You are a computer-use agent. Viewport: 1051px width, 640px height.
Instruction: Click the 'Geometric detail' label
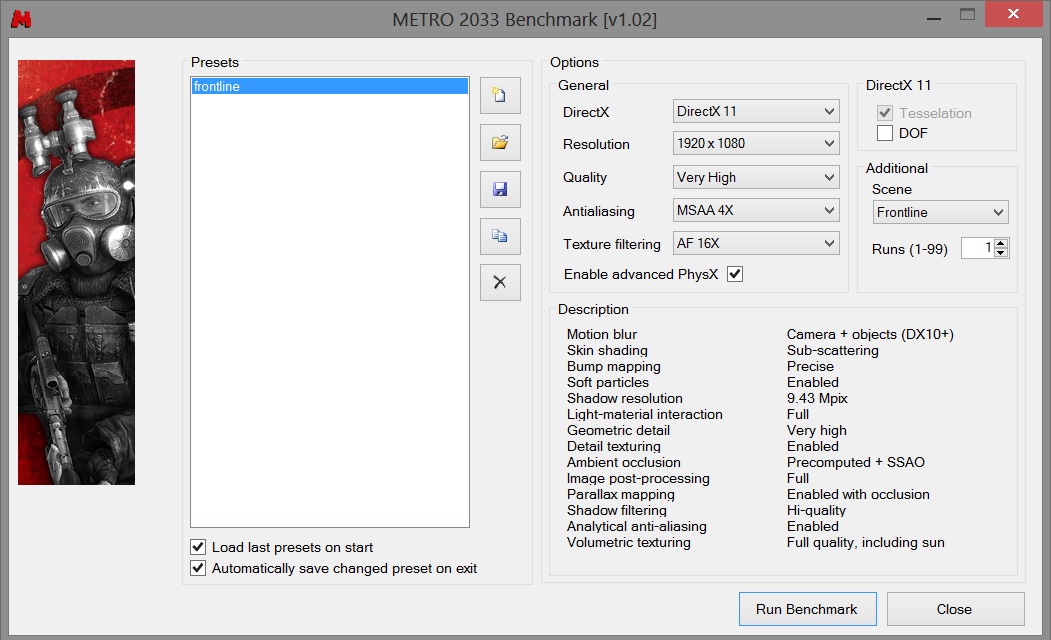(618, 430)
